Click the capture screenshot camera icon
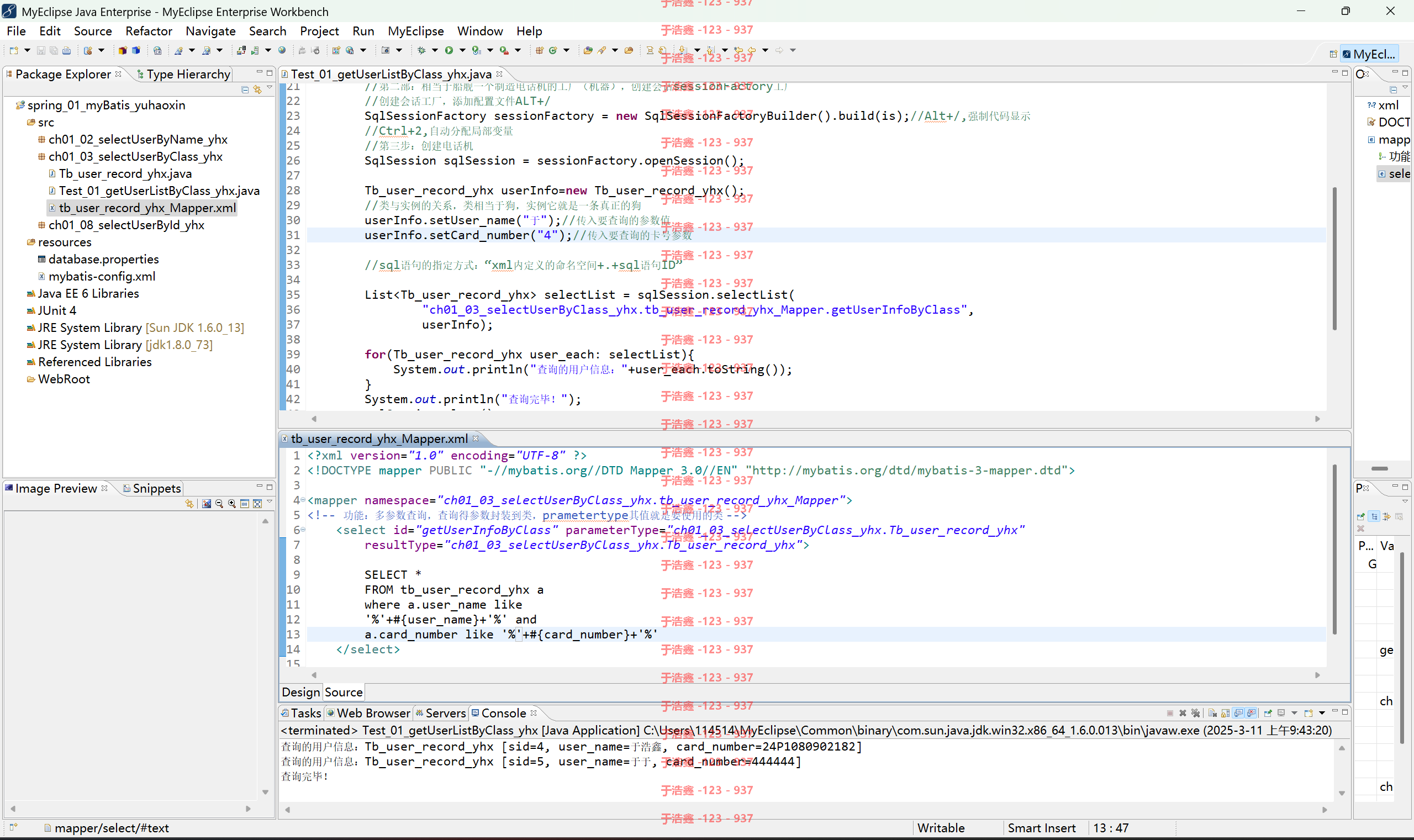The width and height of the screenshot is (1414, 840). tap(386, 50)
